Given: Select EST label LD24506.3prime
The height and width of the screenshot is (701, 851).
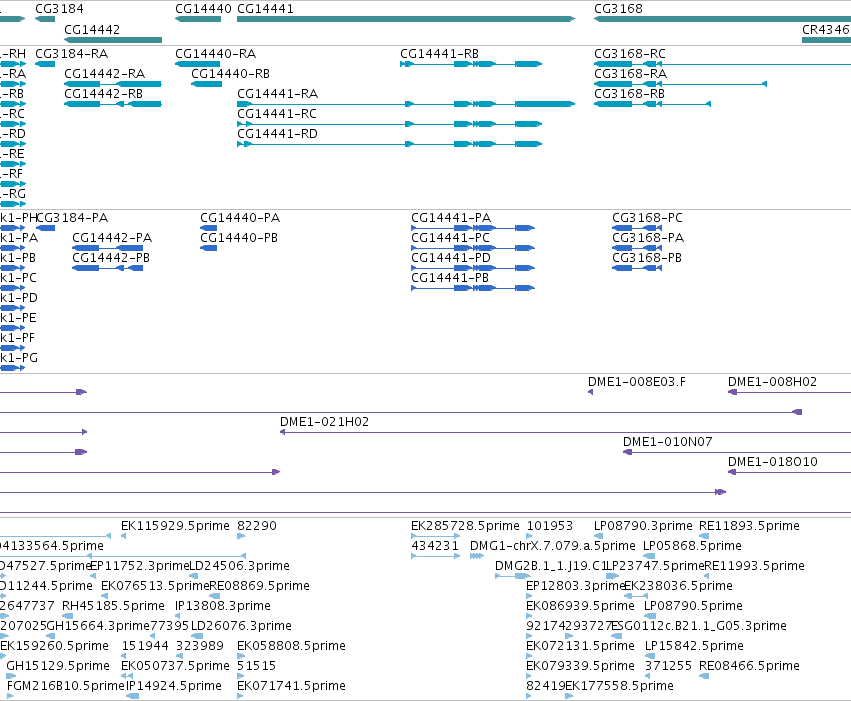Looking at the screenshot, I should click(x=239, y=566).
